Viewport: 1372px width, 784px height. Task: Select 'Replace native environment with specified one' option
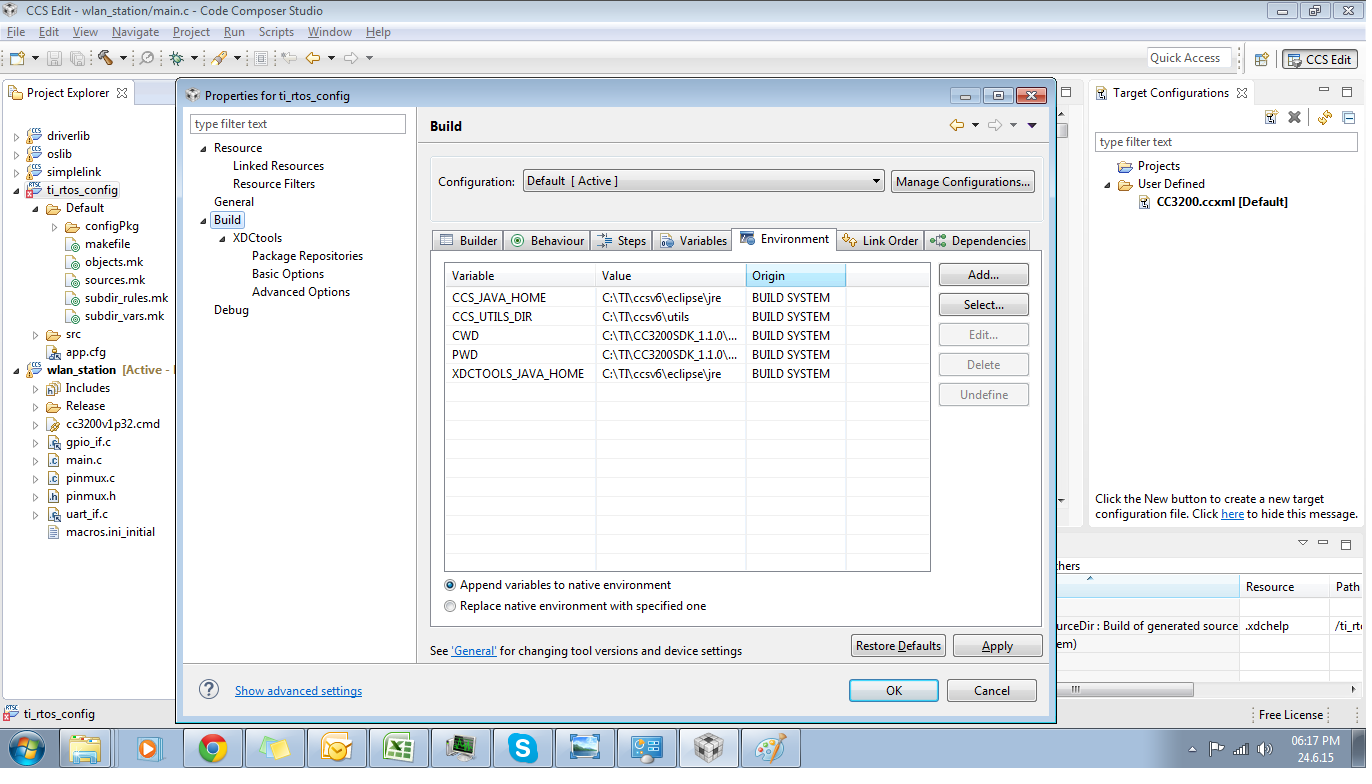point(450,606)
